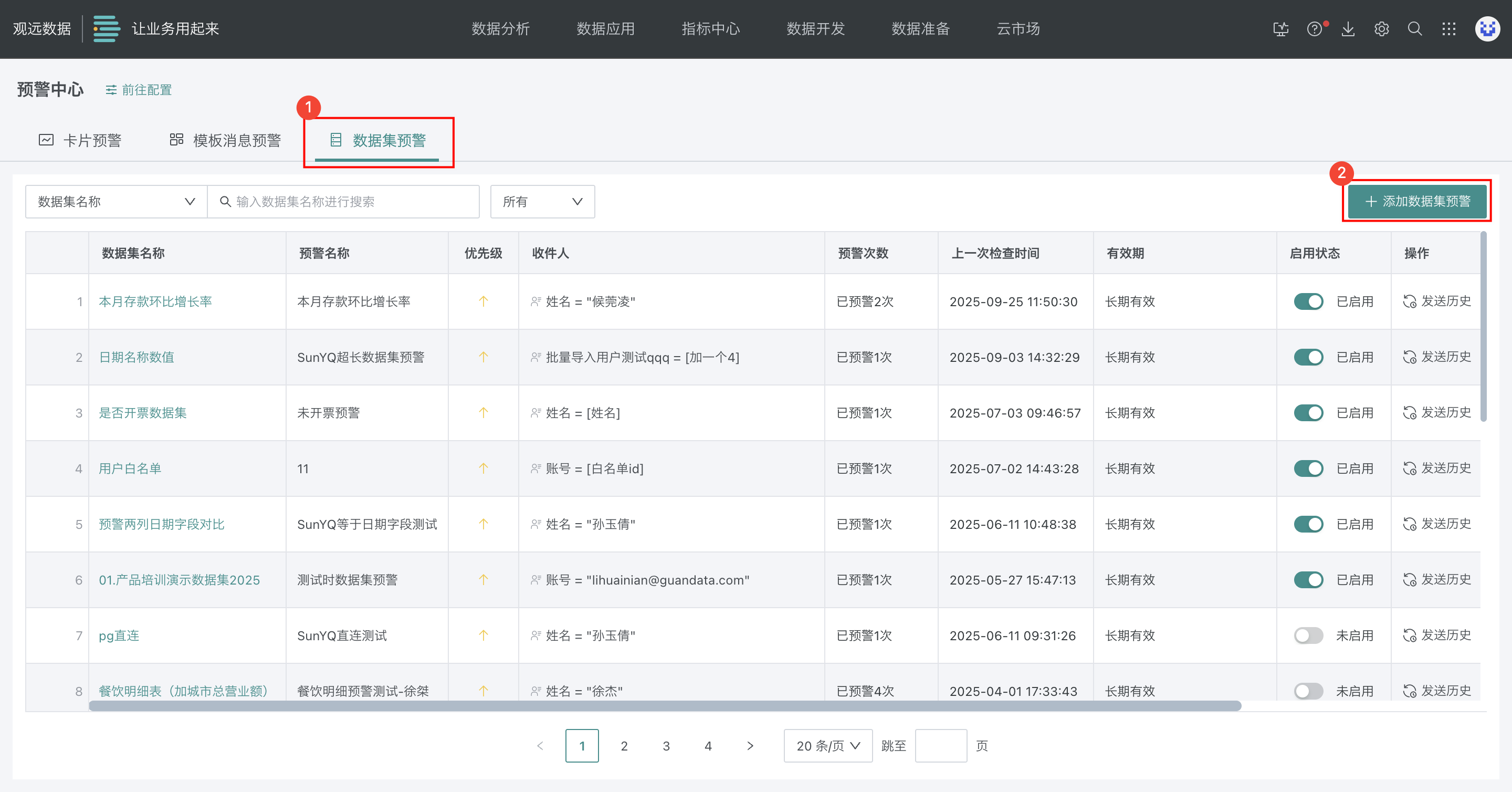The height and width of the screenshot is (792, 1512).
Task: Open the app grid menu icon
Action: (1449, 29)
